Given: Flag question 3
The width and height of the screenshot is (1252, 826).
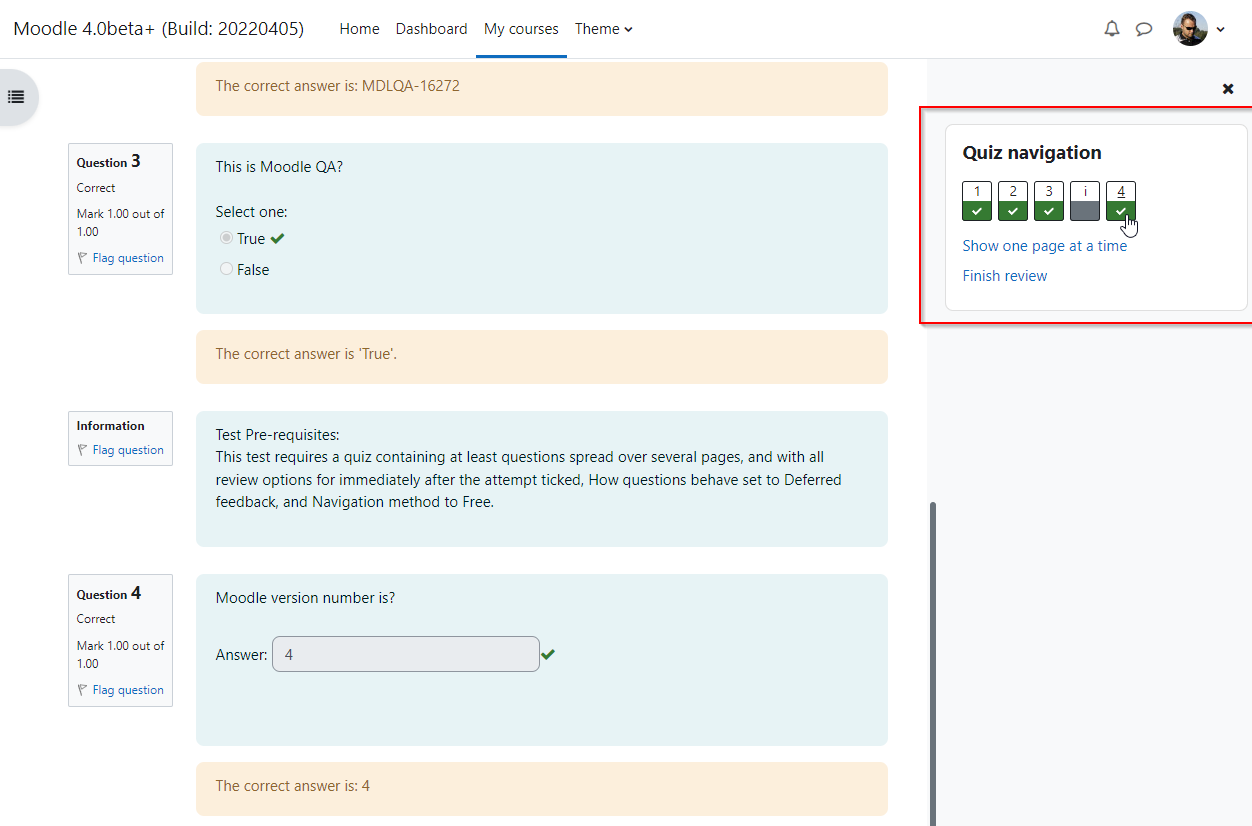Looking at the screenshot, I should coord(128,258).
